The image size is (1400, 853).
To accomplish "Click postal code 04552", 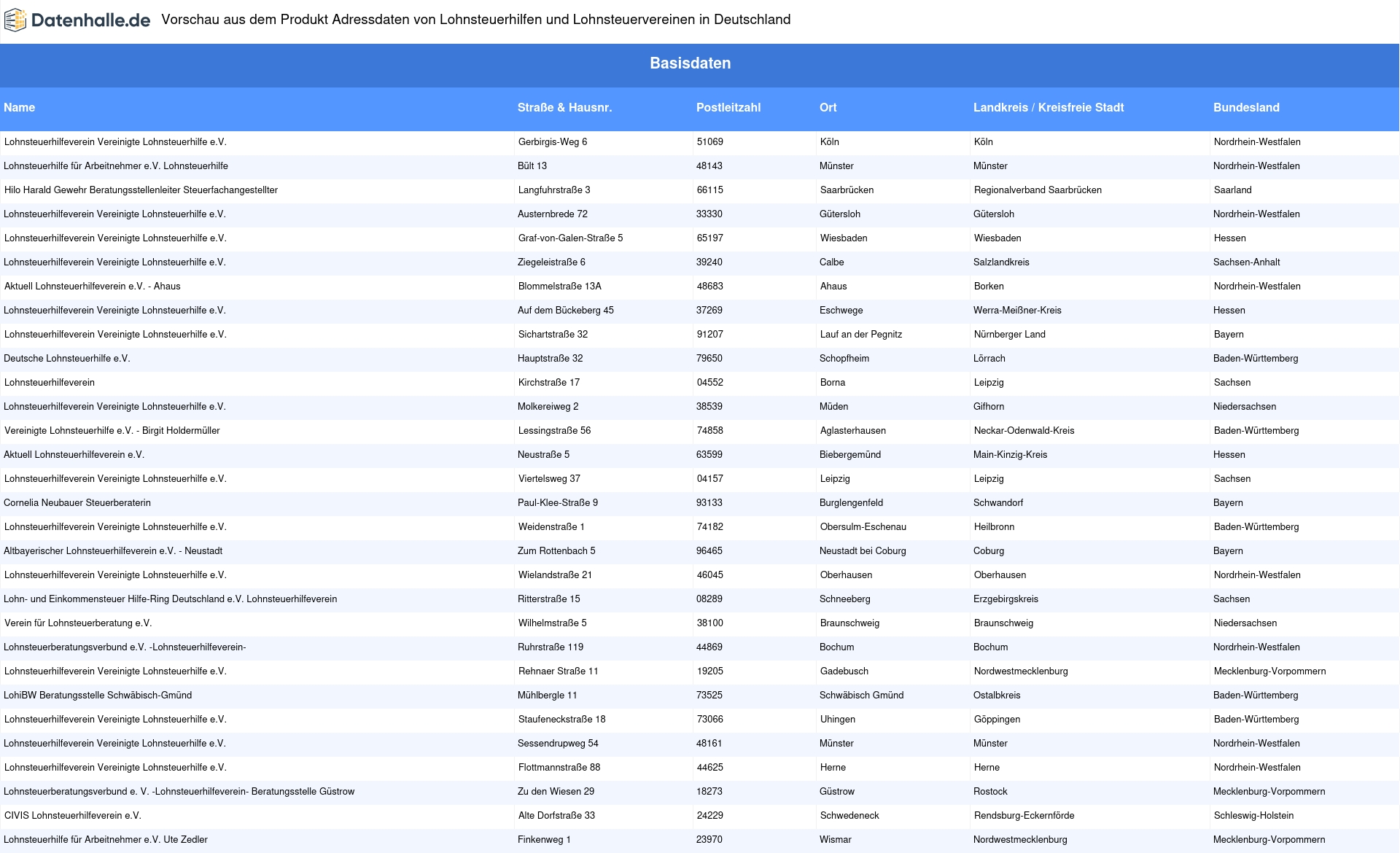I will [x=710, y=382].
